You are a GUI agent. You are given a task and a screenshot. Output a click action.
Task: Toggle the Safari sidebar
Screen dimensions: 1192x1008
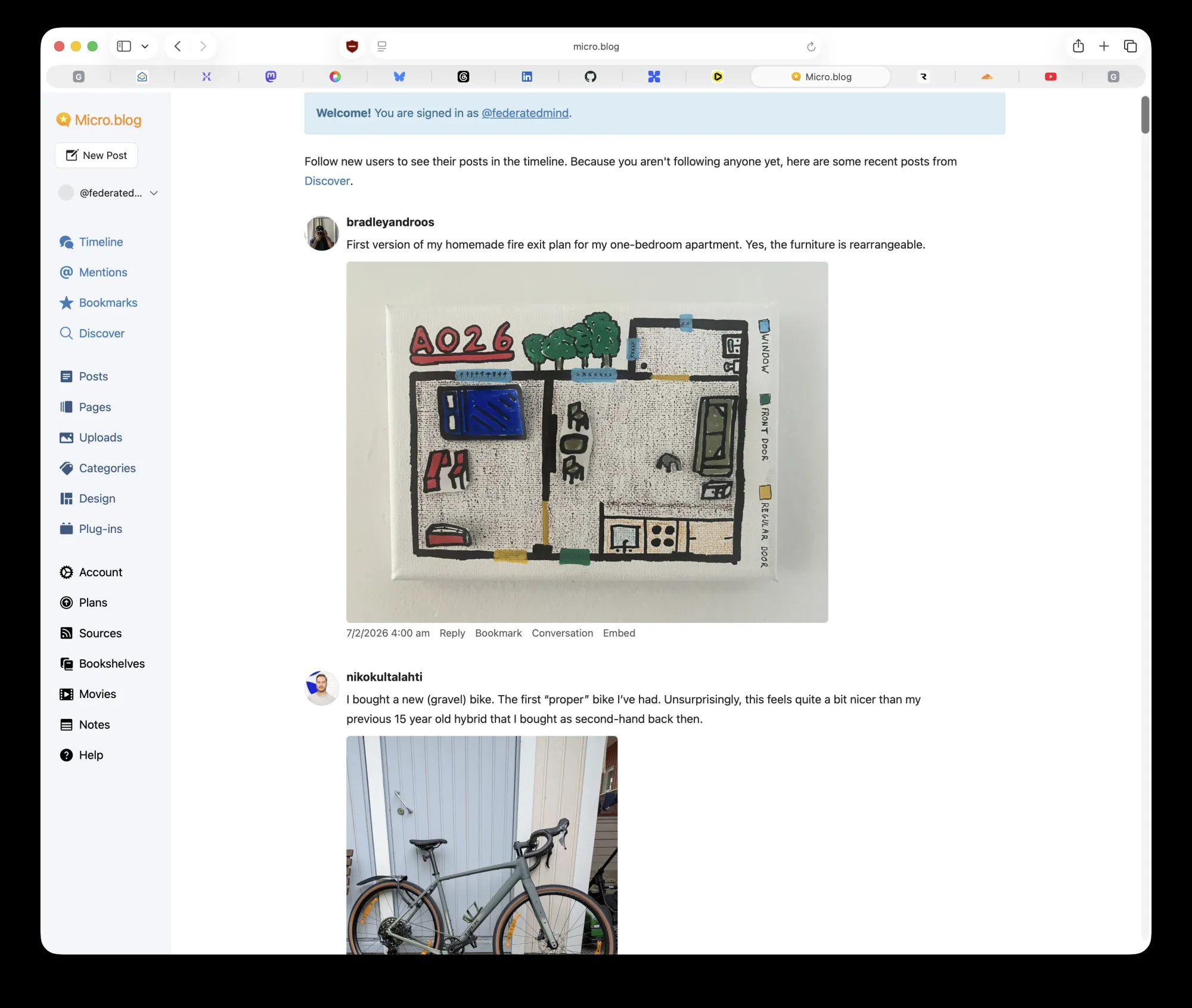[x=124, y=46]
